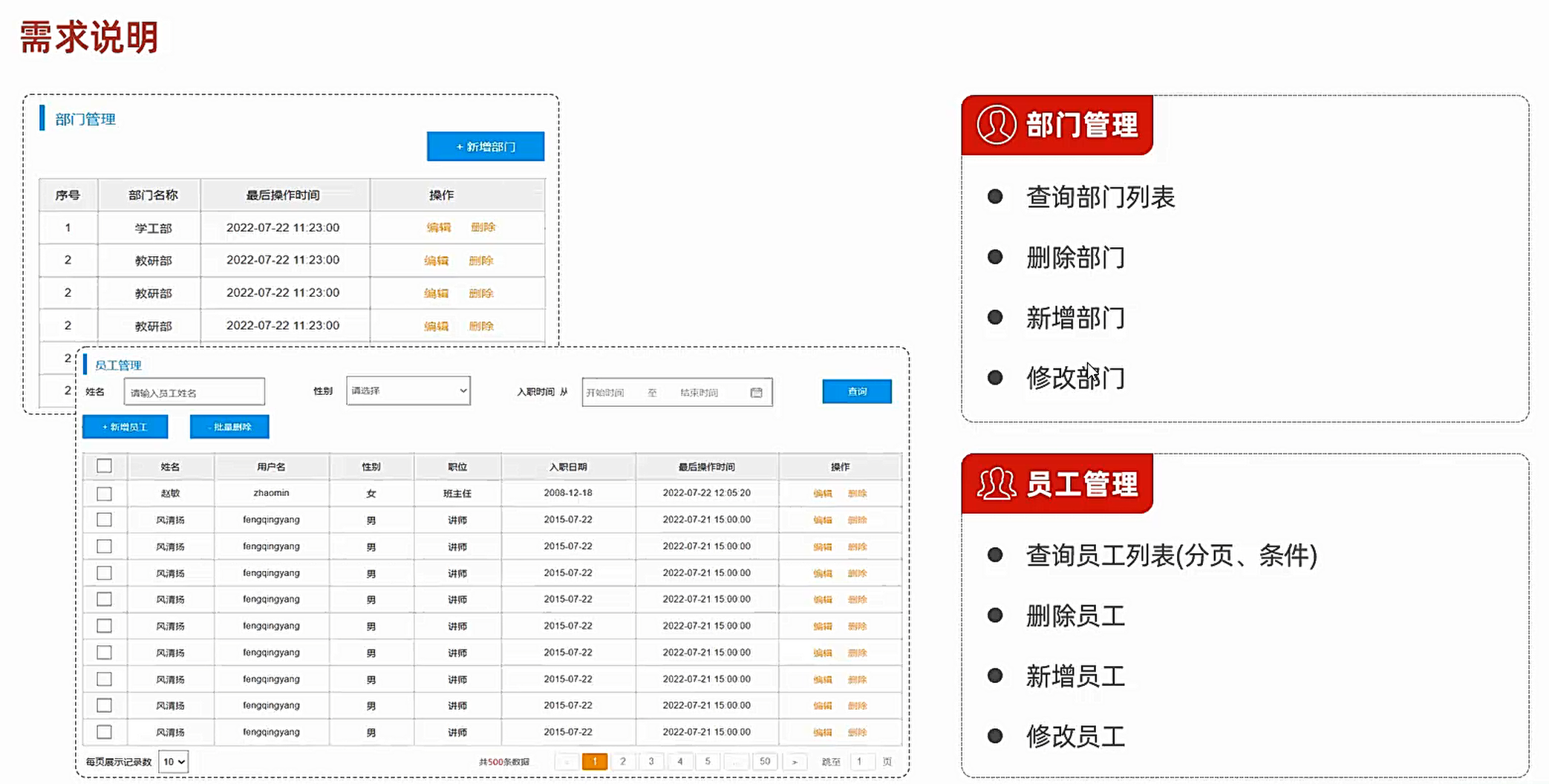1549x784 pixels.
Task: Click the 用户名 column header
Action: [271, 467]
